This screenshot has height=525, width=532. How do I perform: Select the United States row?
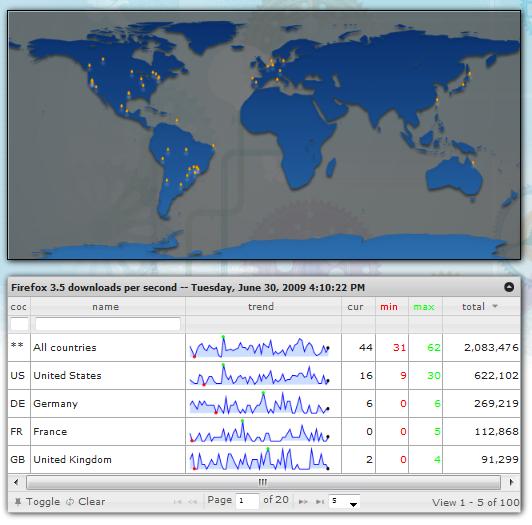[x=264, y=375]
